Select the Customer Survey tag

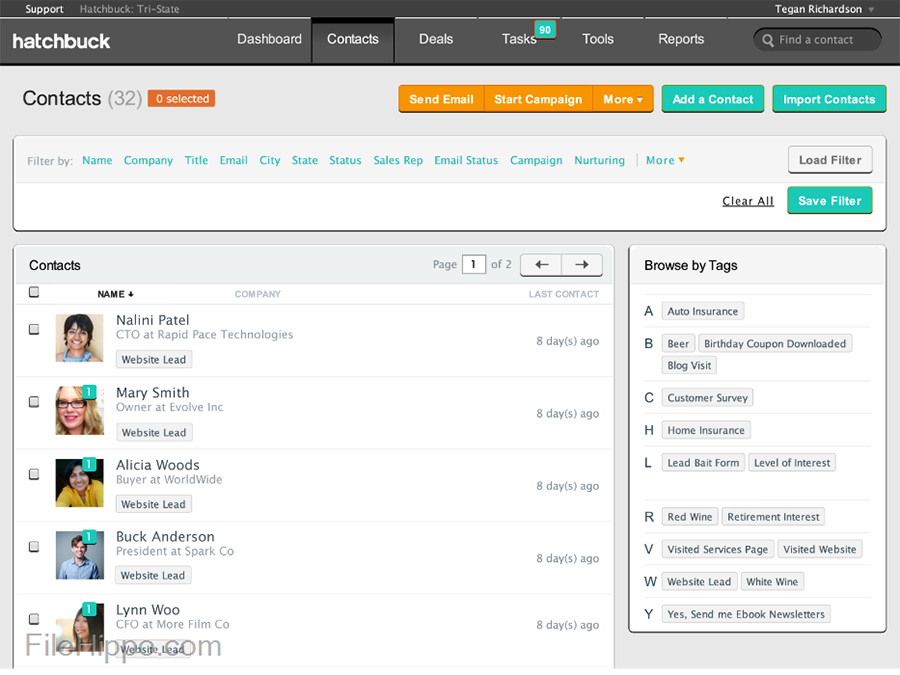(x=707, y=398)
